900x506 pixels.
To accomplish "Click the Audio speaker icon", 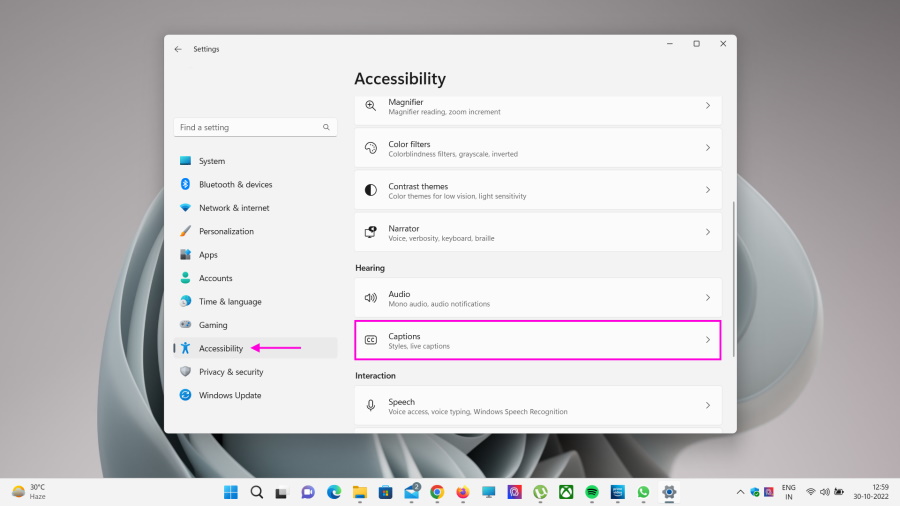I will [x=370, y=298].
